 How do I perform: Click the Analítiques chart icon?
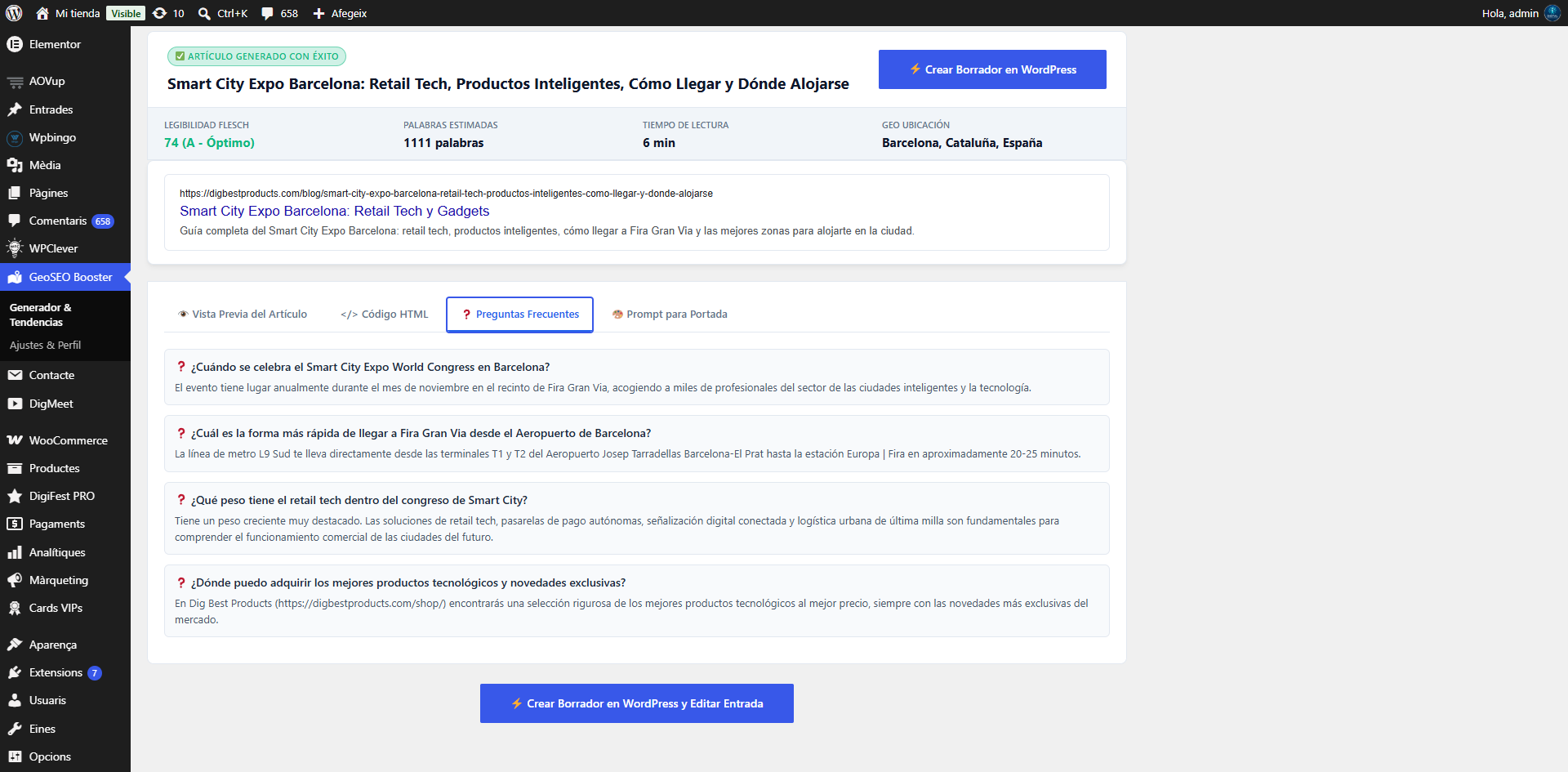tap(15, 552)
